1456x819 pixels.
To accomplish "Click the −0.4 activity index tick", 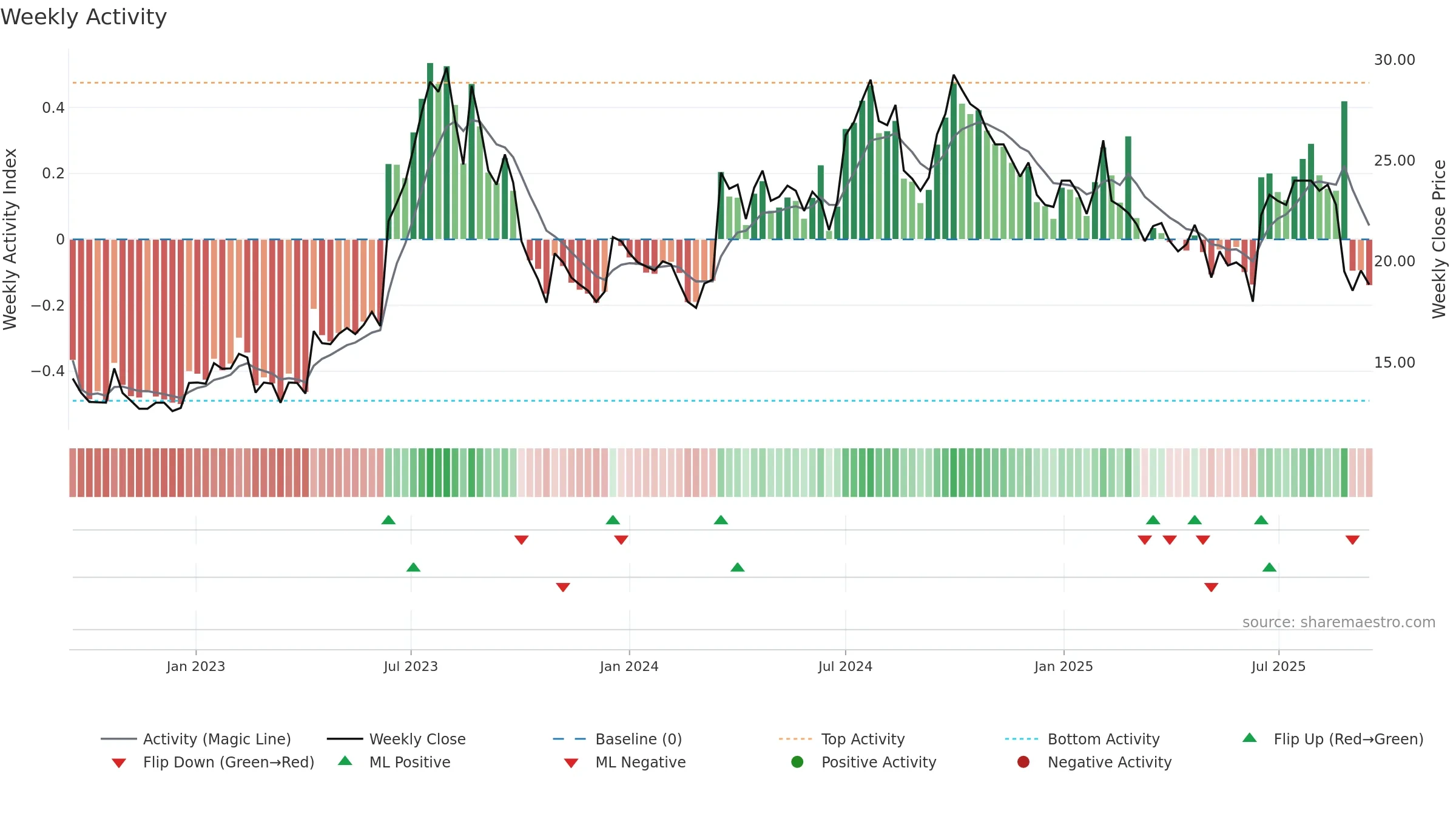I will click(48, 371).
